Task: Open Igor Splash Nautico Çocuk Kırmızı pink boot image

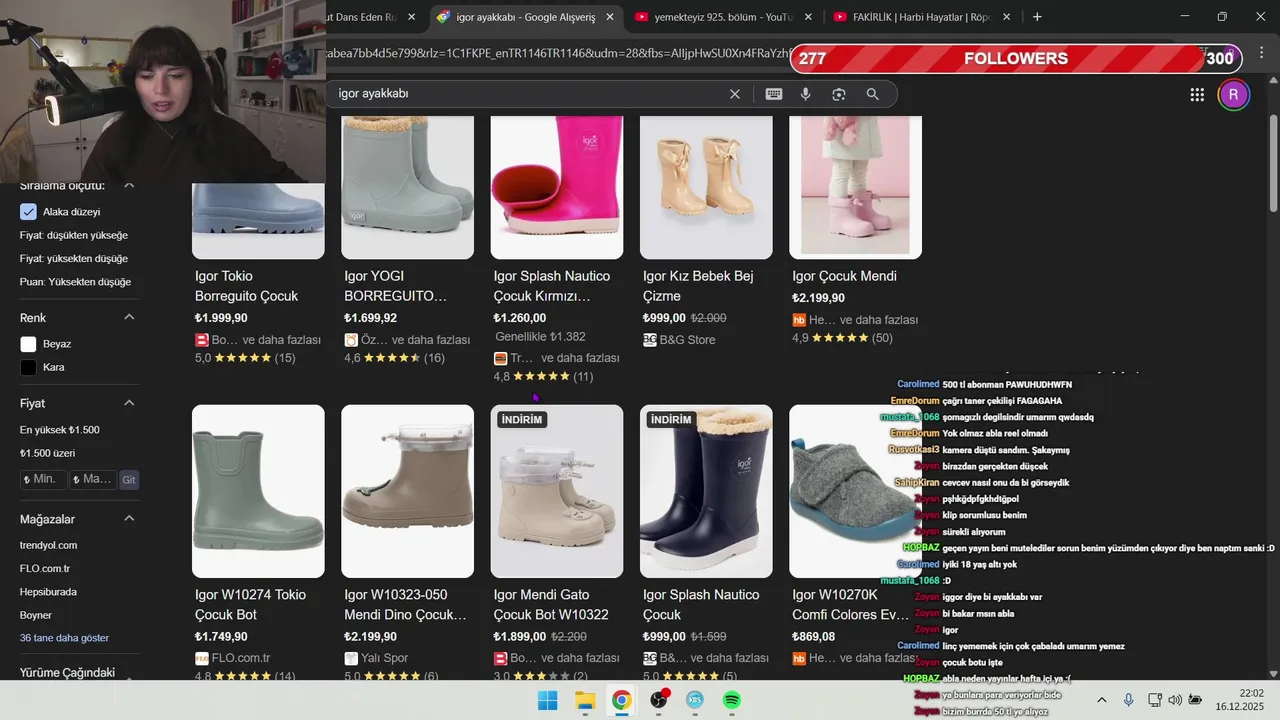Action: tap(557, 187)
